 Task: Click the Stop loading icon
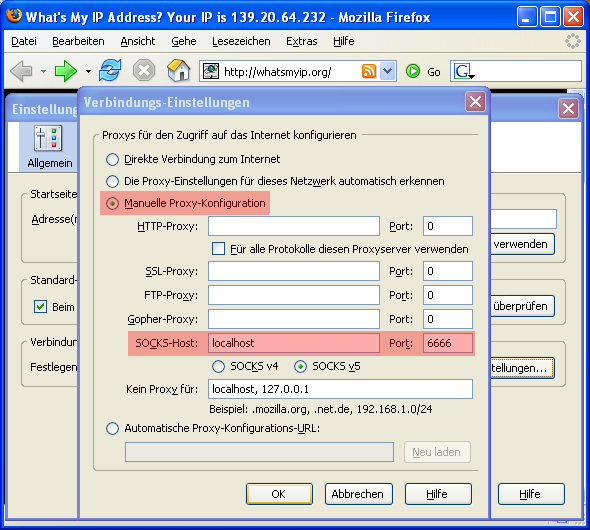click(144, 70)
